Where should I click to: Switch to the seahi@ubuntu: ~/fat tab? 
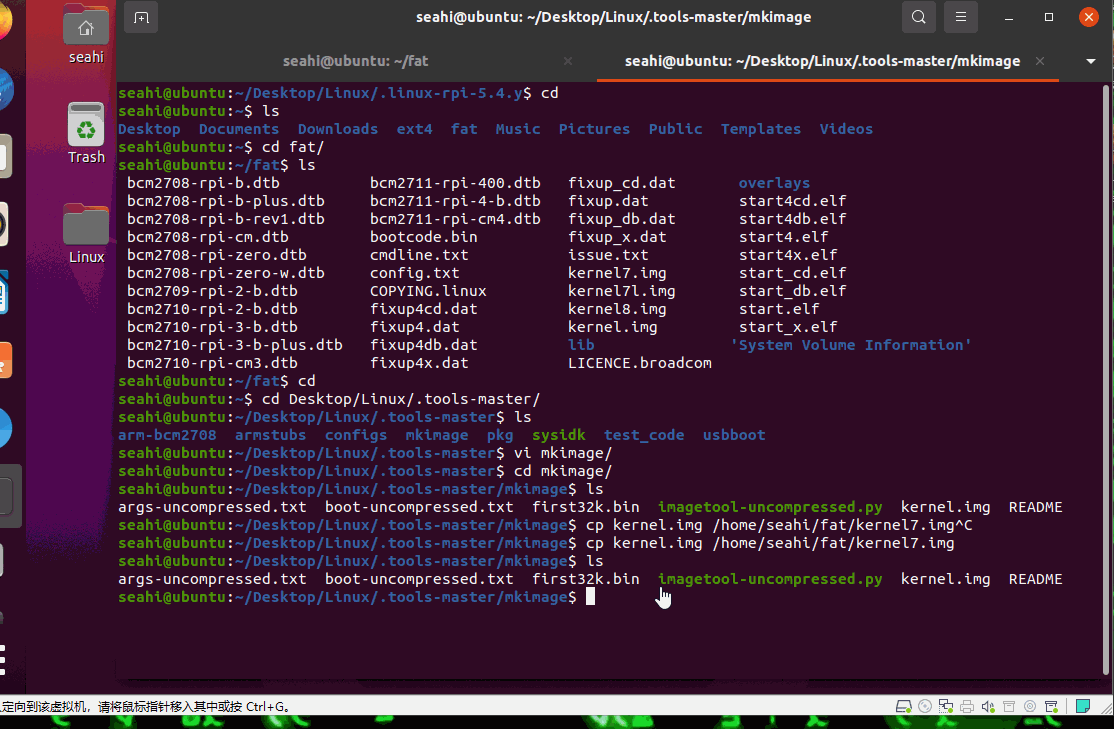click(355, 61)
